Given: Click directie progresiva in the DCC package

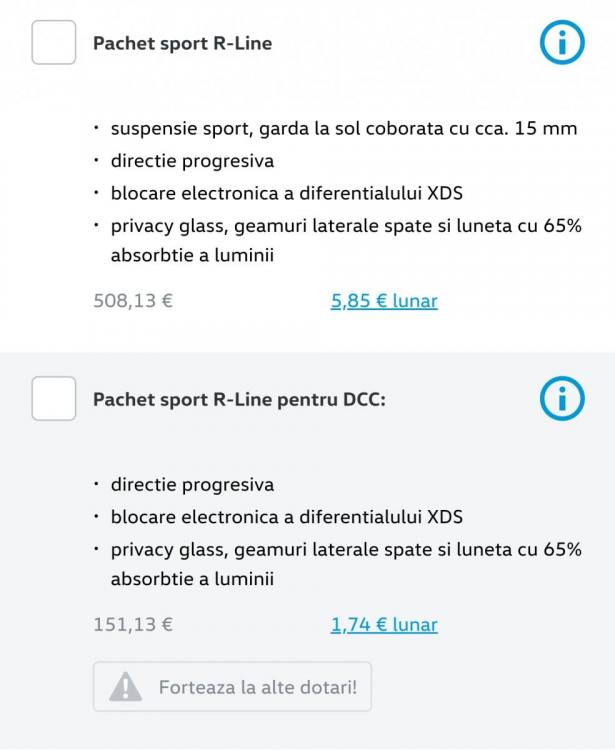Looking at the screenshot, I should 192,485.
